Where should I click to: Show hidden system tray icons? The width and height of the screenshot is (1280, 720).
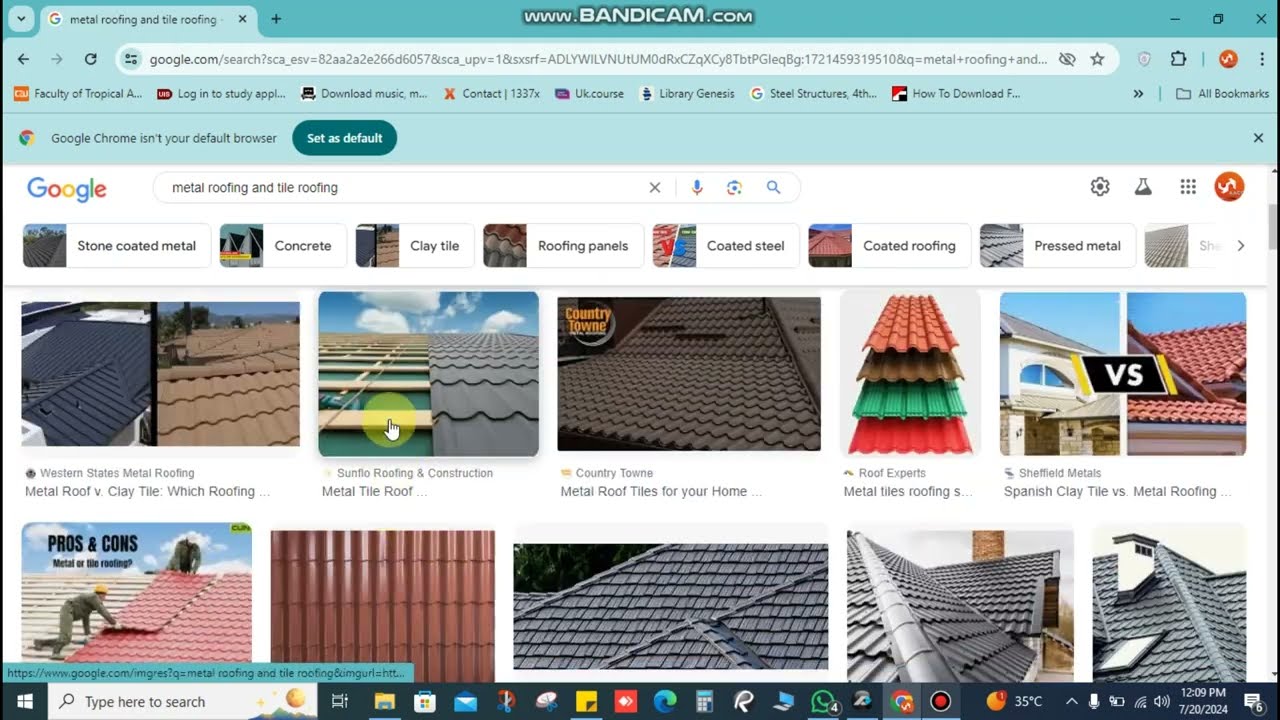point(1071,701)
